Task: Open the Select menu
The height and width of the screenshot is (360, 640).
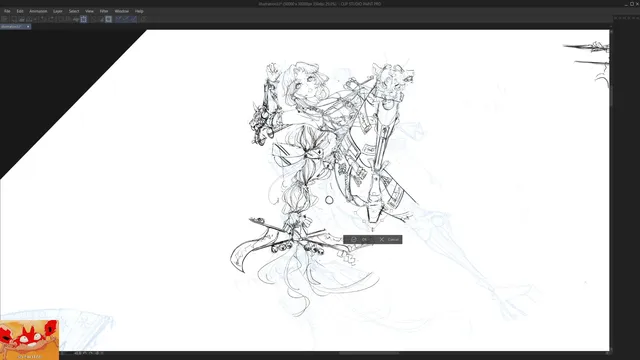Action: [x=74, y=11]
